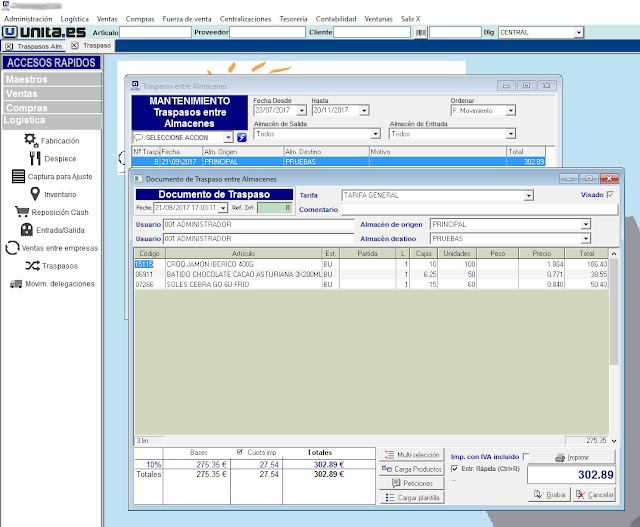Uncheck Entr. Rápida checkbox
The image size is (640, 527).
(456, 468)
